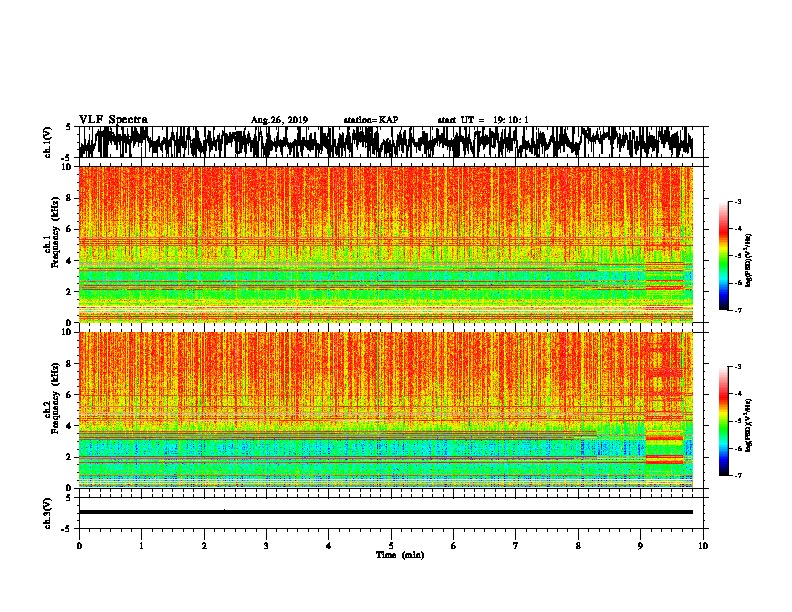Image resolution: width=792 pixels, height=612 pixels.
Task: Click the "-3" label on ch.2 color bar
Action: 737,367
